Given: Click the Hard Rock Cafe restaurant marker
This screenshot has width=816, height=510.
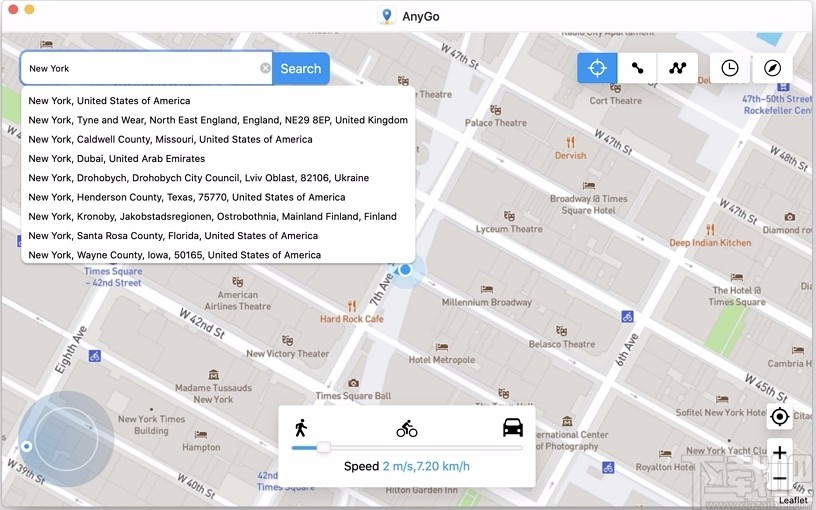Looking at the screenshot, I should click(x=352, y=306).
